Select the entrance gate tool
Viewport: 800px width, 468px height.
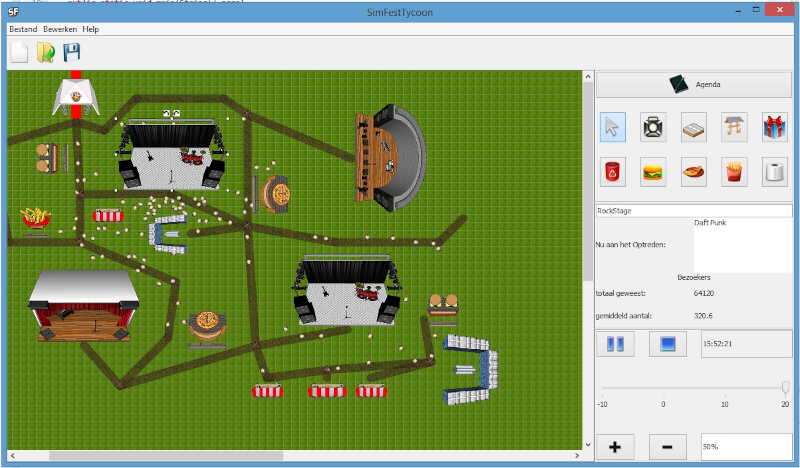tap(735, 127)
